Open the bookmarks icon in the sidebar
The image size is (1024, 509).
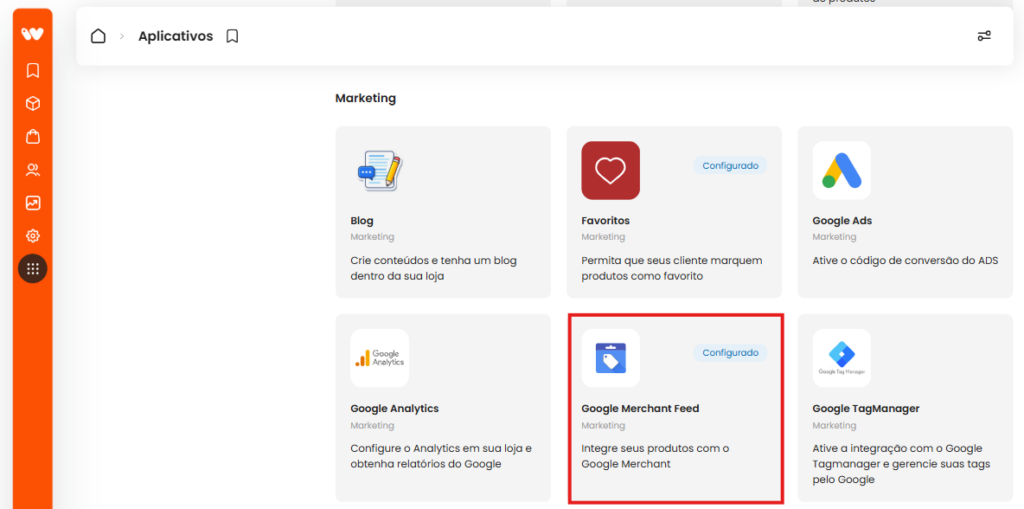[x=33, y=70]
